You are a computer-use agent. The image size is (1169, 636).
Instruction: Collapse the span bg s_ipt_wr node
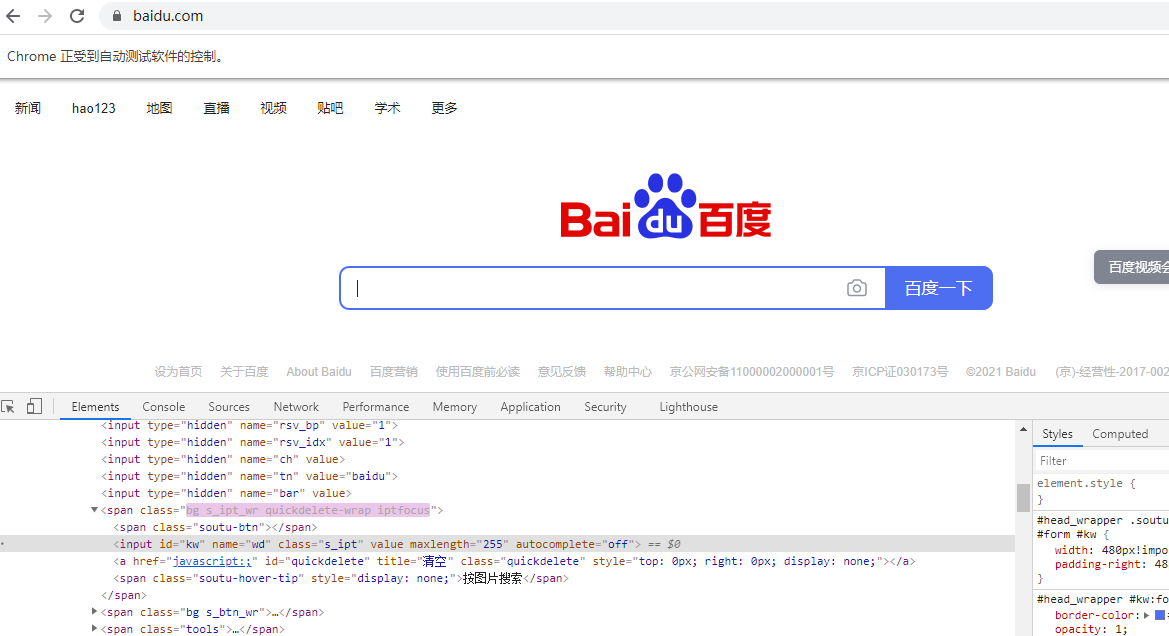(94, 510)
